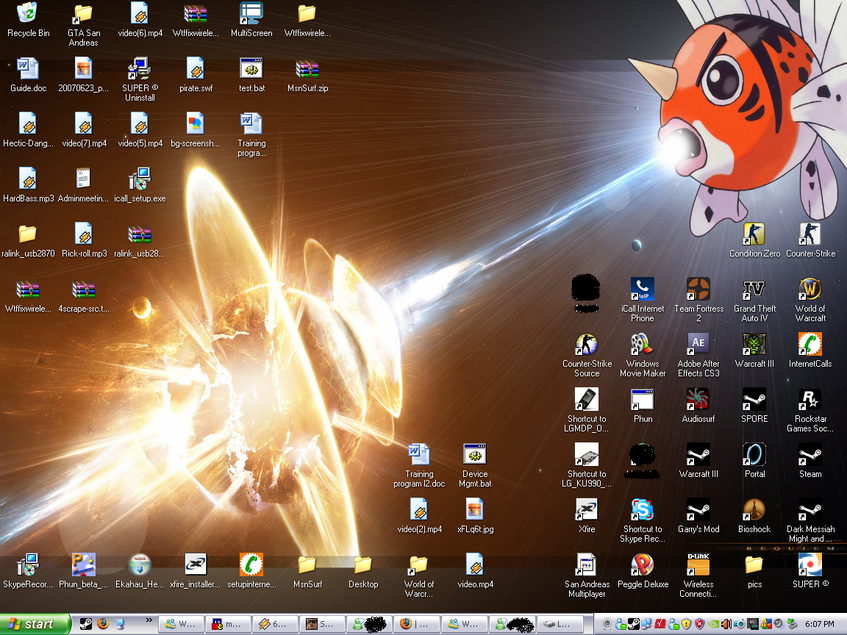
Task: Select the Audiosurf shortcut
Action: tap(698, 406)
